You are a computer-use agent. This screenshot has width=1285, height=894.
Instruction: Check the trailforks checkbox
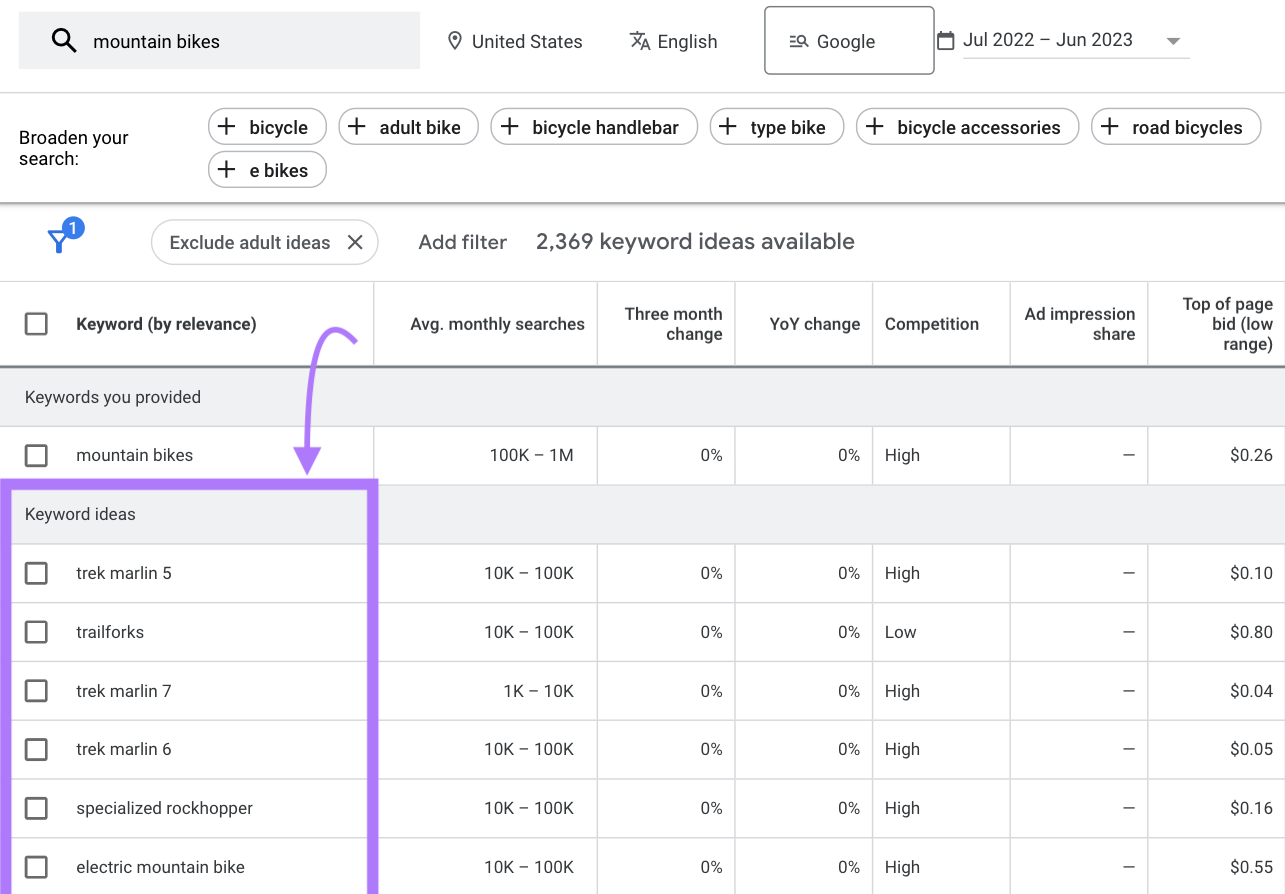36,632
